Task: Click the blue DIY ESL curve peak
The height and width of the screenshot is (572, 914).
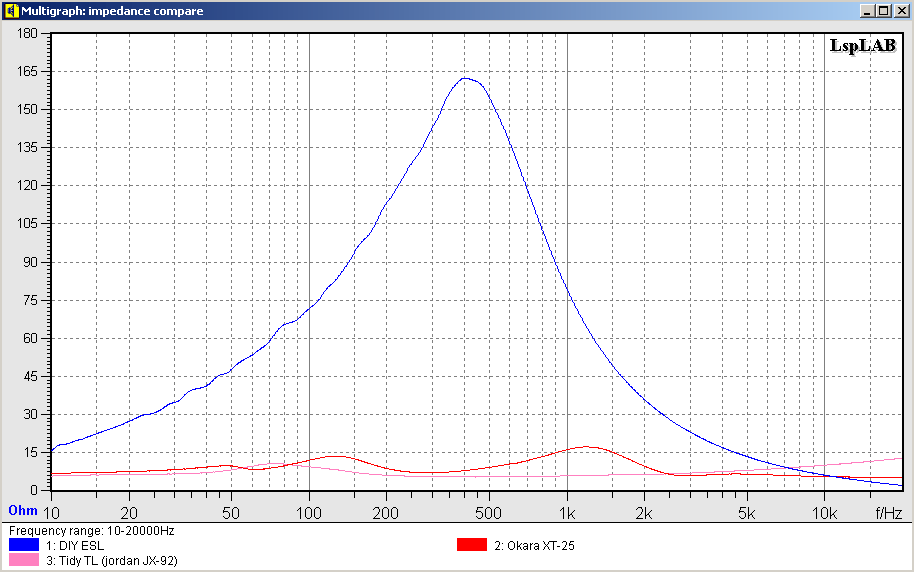Action: [465, 78]
